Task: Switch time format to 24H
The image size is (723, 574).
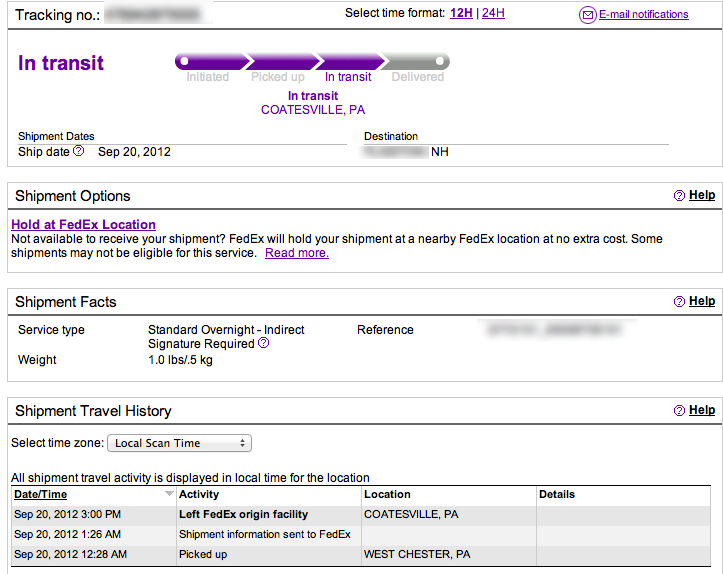Action: pos(493,13)
